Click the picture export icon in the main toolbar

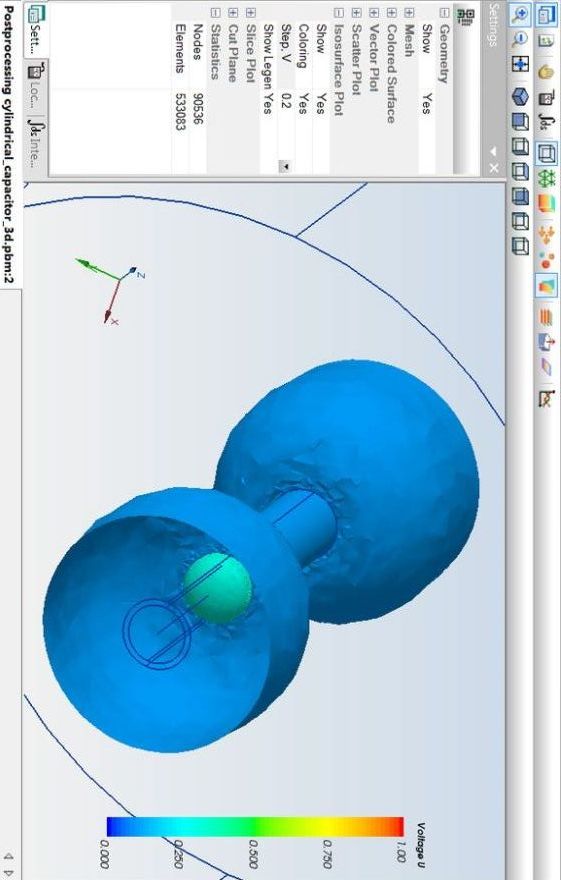(x=546, y=40)
